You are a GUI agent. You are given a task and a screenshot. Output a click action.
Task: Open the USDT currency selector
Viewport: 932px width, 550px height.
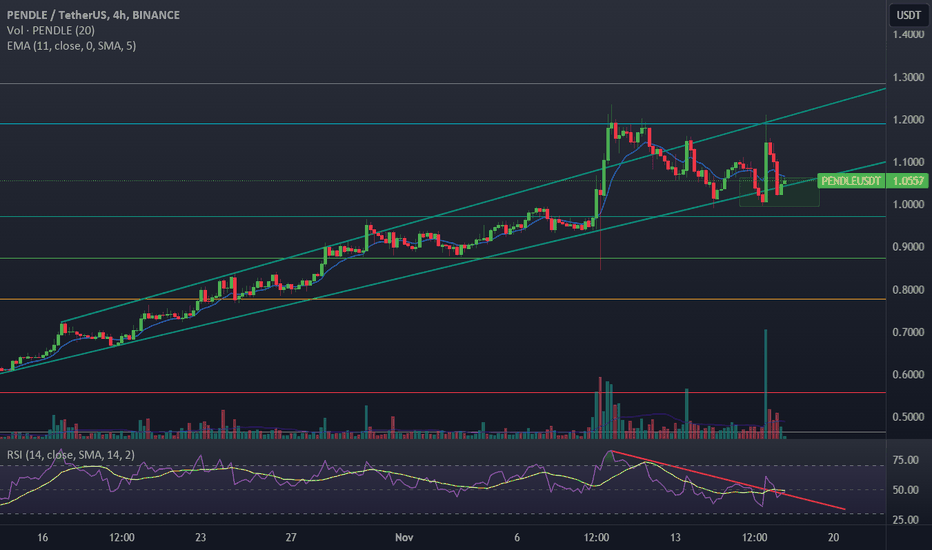click(x=908, y=15)
